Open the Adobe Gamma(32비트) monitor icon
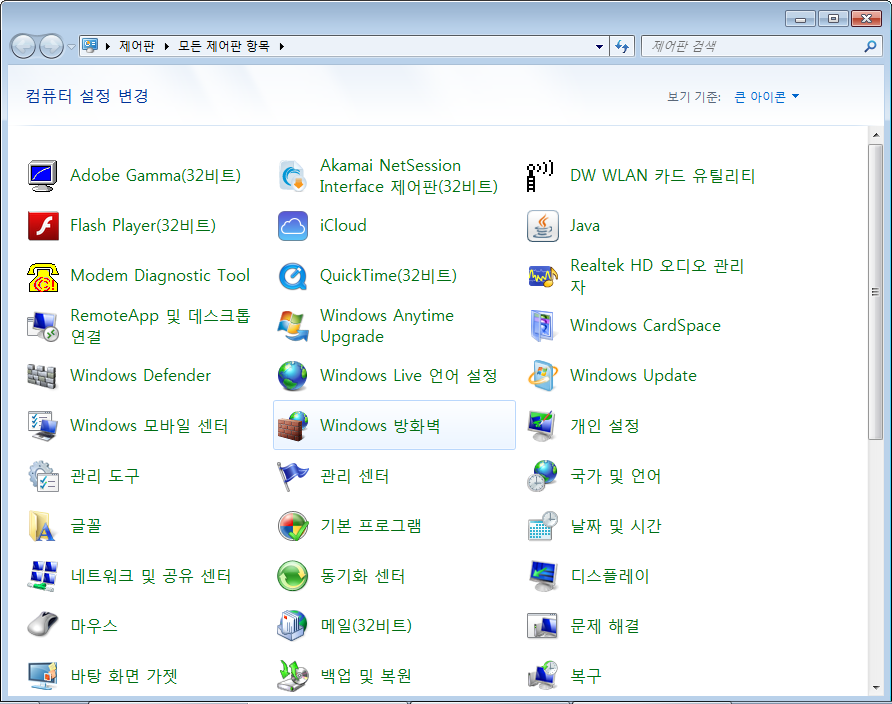 43,176
